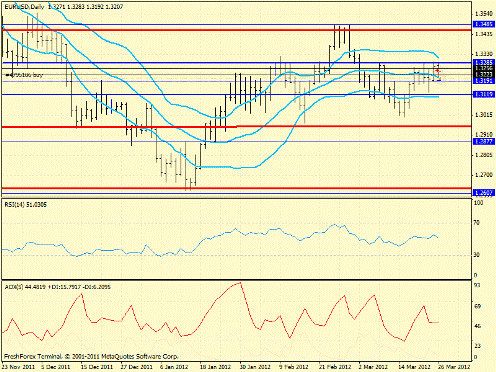Click the 1.3015 price scale value
Image resolution: width=496 pixels, height=372 pixels.
483,115
